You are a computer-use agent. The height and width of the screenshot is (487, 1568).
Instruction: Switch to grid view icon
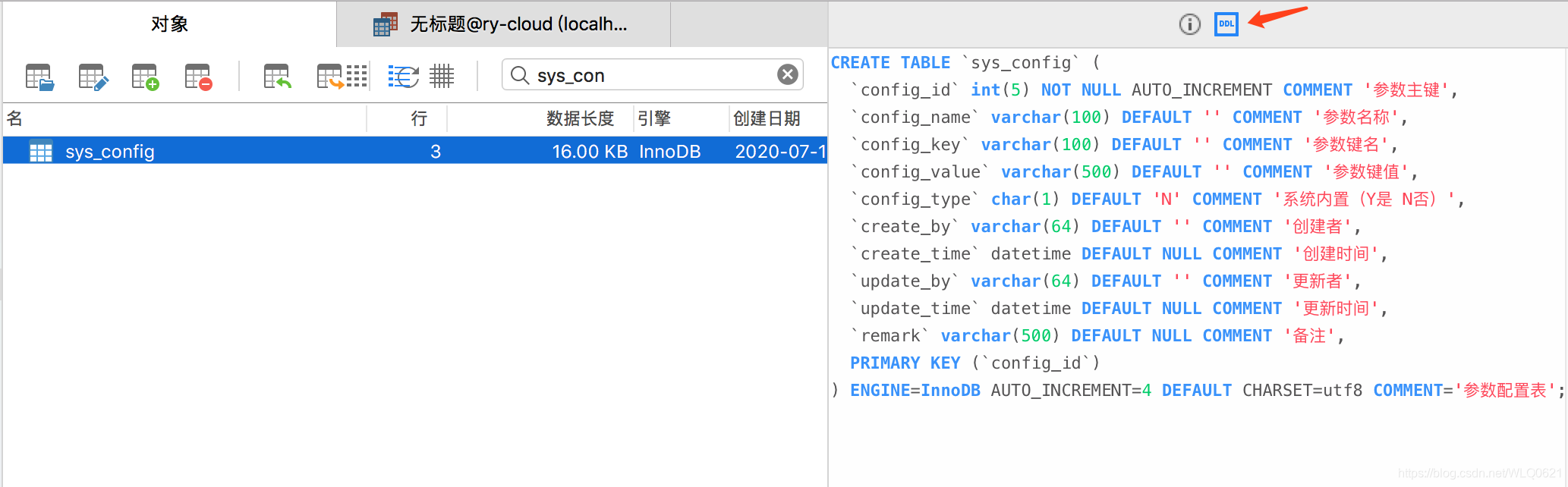point(442,76)
